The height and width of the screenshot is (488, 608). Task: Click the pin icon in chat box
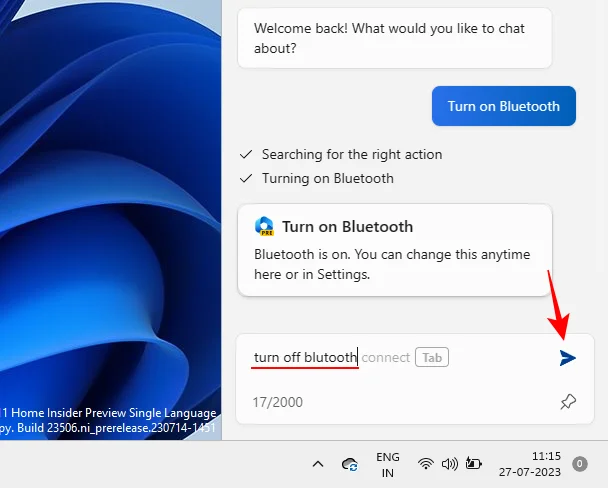pyautogui.click(x=568, y=402)
